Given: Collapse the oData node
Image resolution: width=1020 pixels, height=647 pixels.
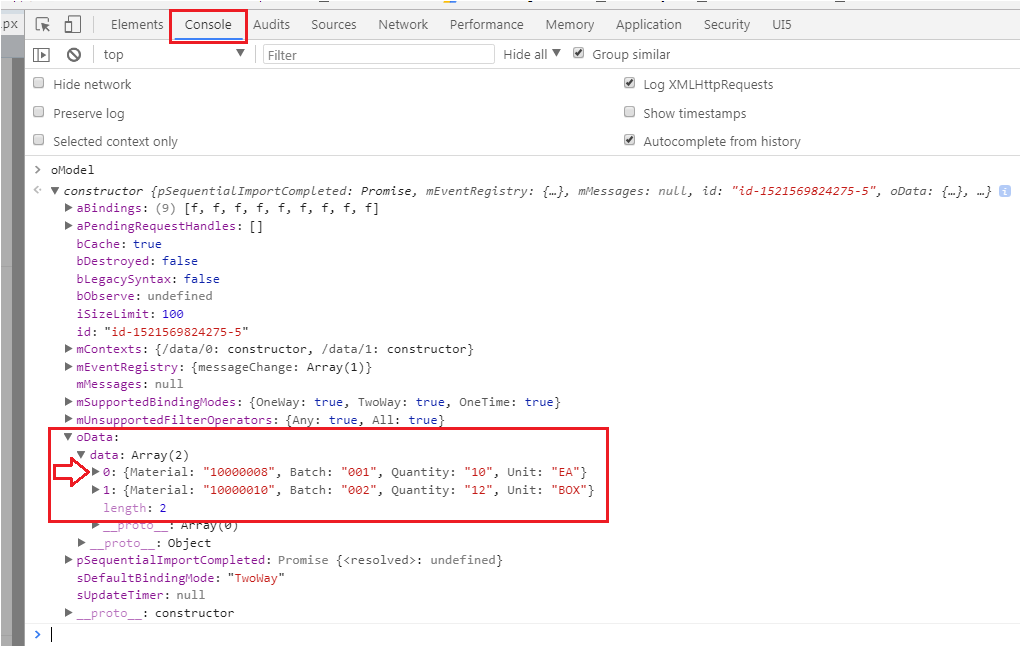Looking at the screenshot, I should (68, 437).
